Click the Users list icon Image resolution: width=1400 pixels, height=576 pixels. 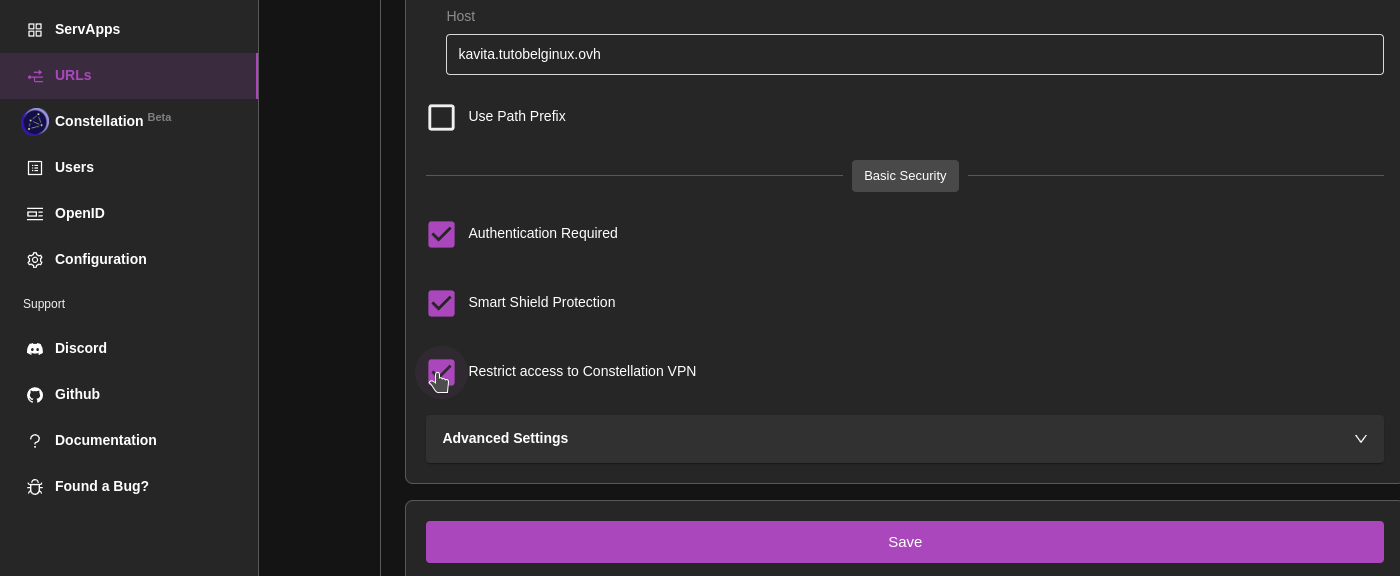[x=35, y=168]
